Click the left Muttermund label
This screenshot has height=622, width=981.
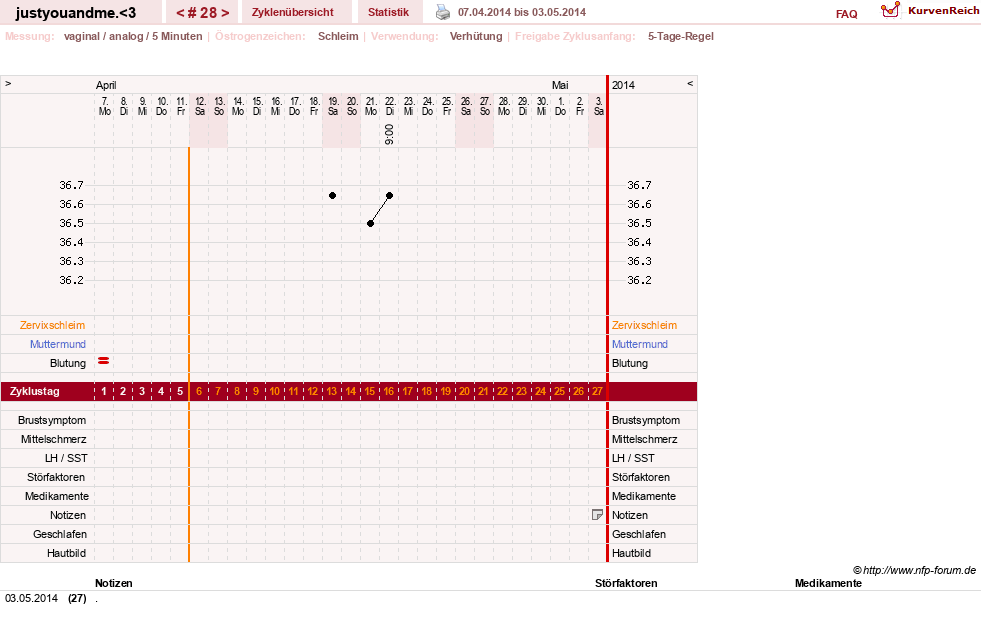coord(58,344)
